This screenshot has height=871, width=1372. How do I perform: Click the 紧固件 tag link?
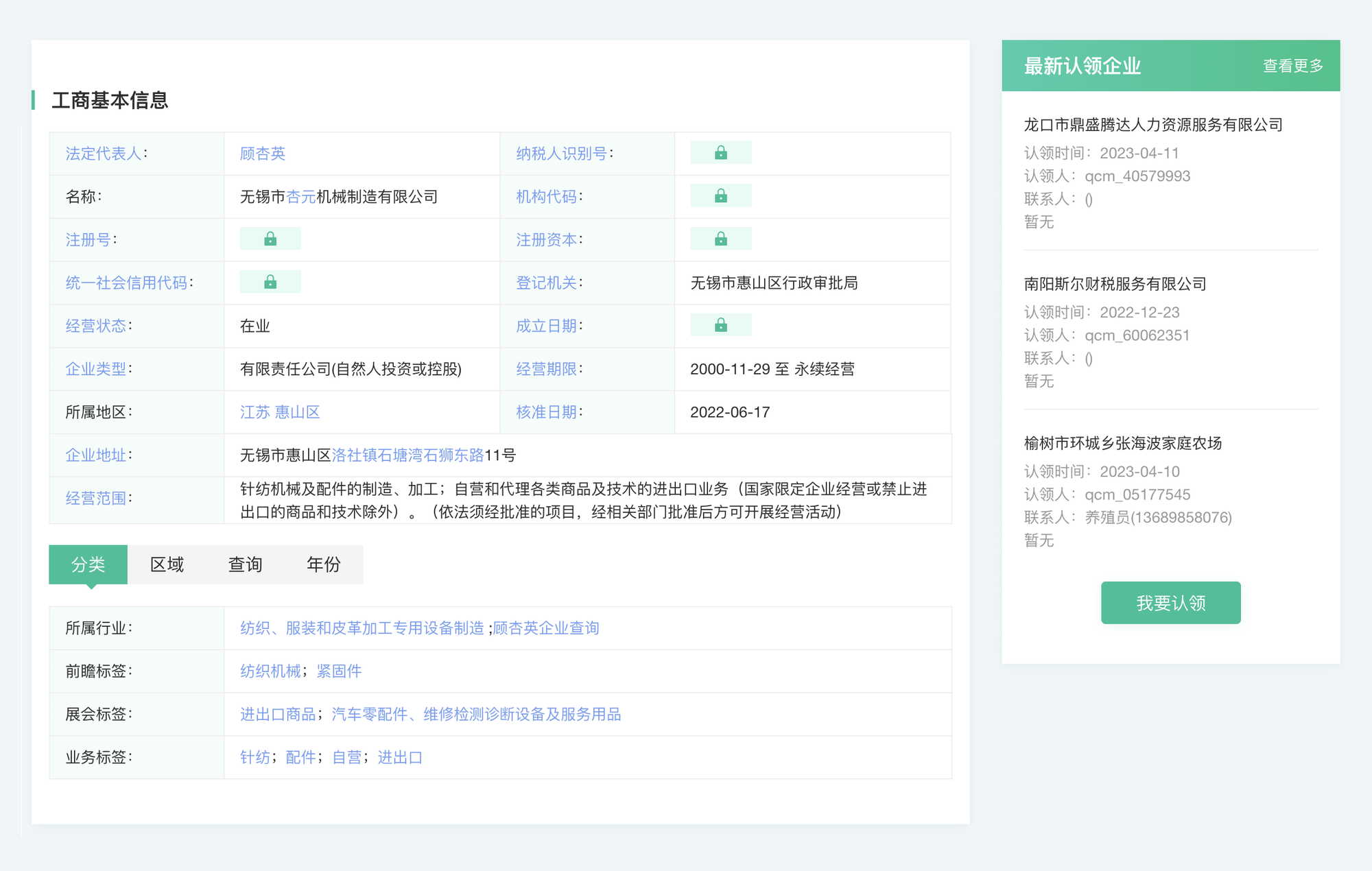339,671
